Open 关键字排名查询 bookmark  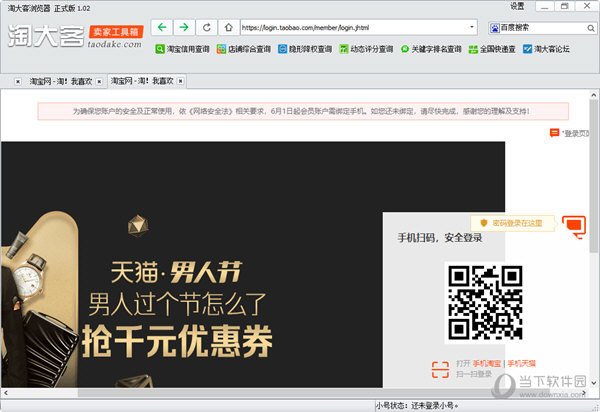click(431, 49)
